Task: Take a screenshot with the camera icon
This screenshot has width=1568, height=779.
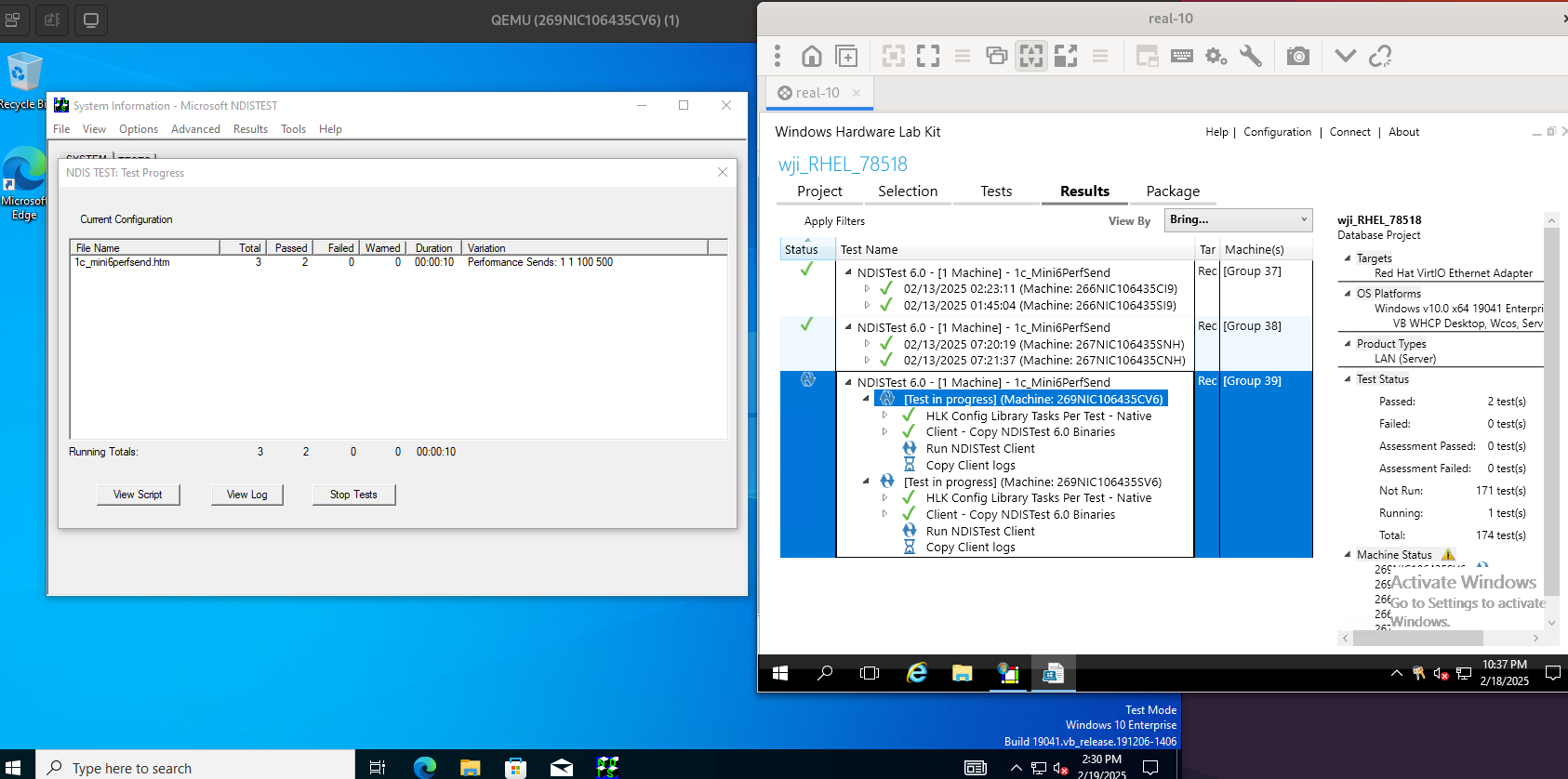Action: [1297, 56]
